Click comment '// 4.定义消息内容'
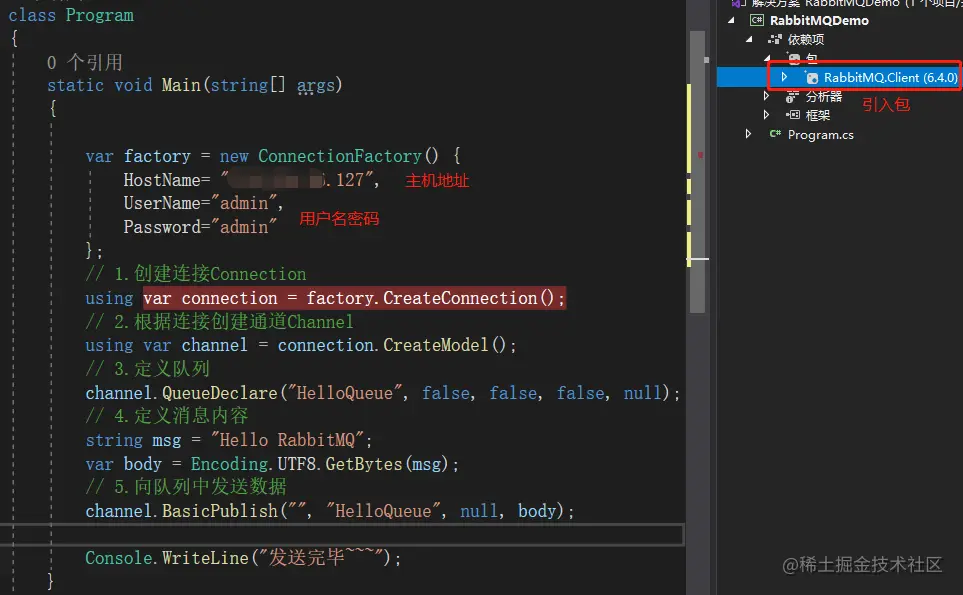The height and width of the screenshot is (595, 963). coord(166,416)
